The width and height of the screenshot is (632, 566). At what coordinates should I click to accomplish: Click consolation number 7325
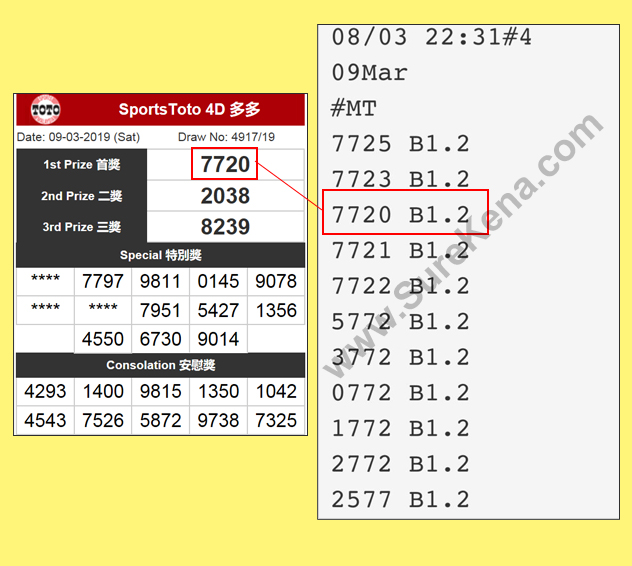pyautogui.click(x=276, y=420)
